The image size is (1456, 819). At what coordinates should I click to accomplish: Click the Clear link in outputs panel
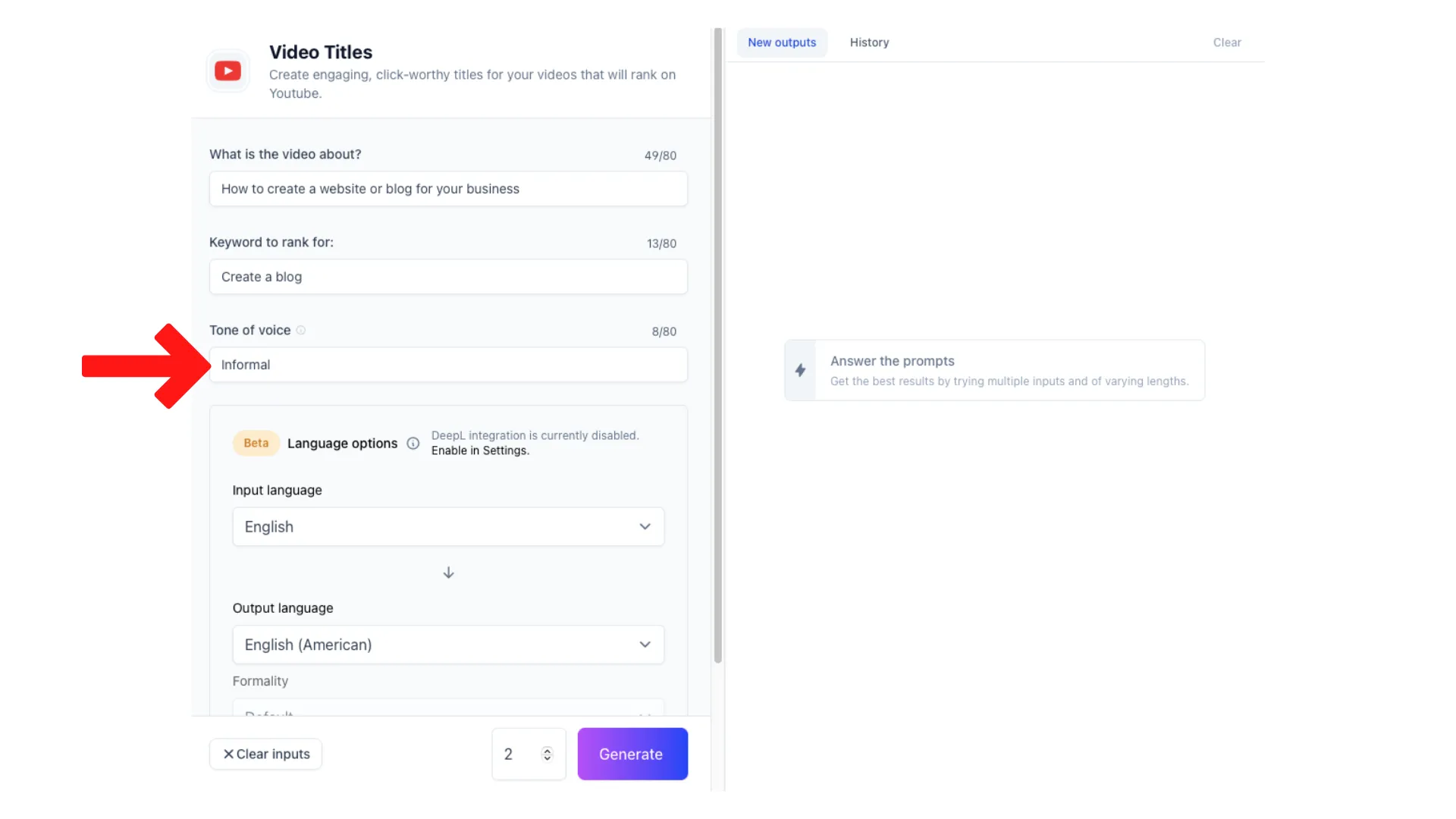tap(1227, 42)
